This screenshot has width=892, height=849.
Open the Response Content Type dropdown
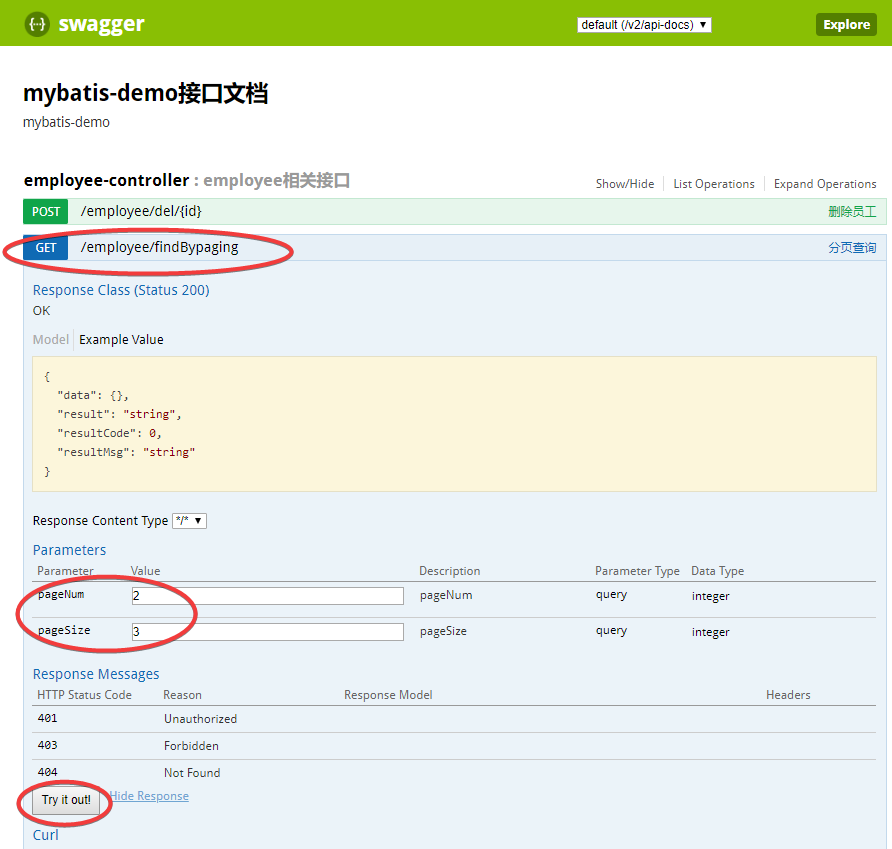(x=188, y=520)
